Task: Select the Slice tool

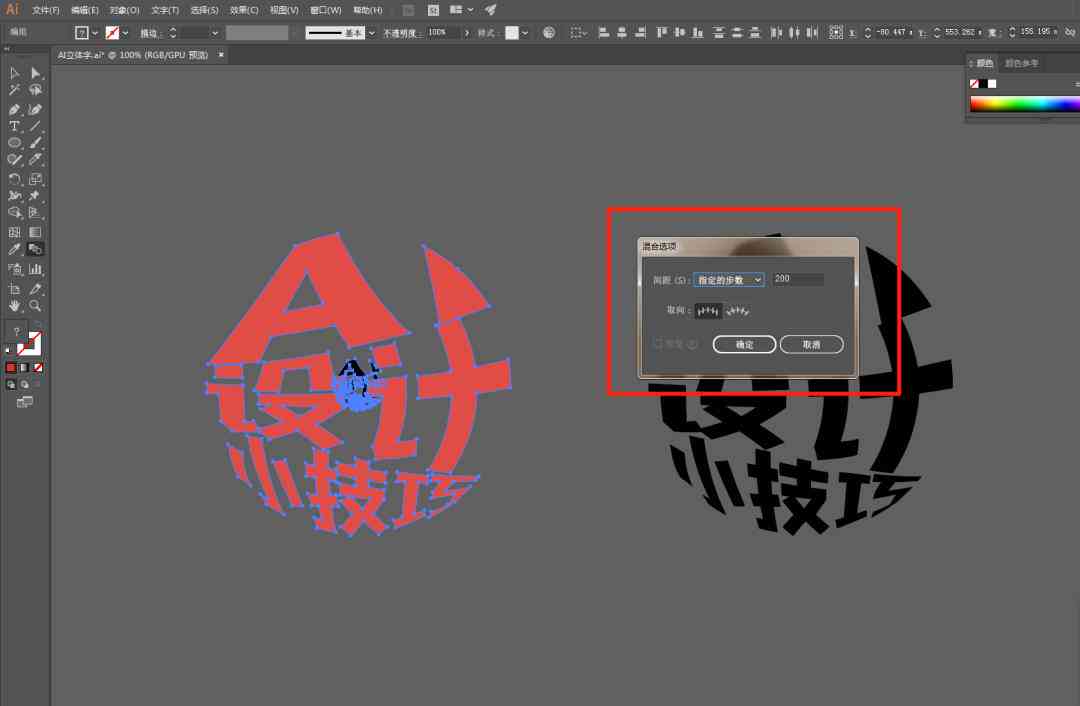Action: tap(35, 289)
